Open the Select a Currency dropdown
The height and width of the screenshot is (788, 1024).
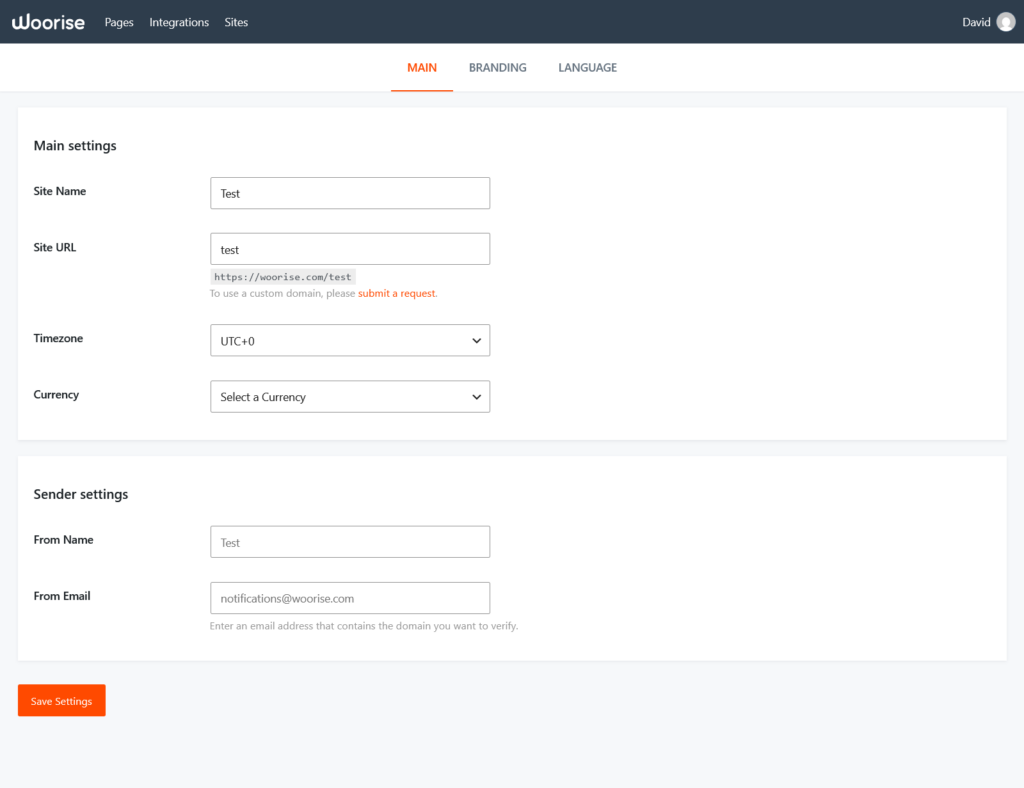(350, 396)
